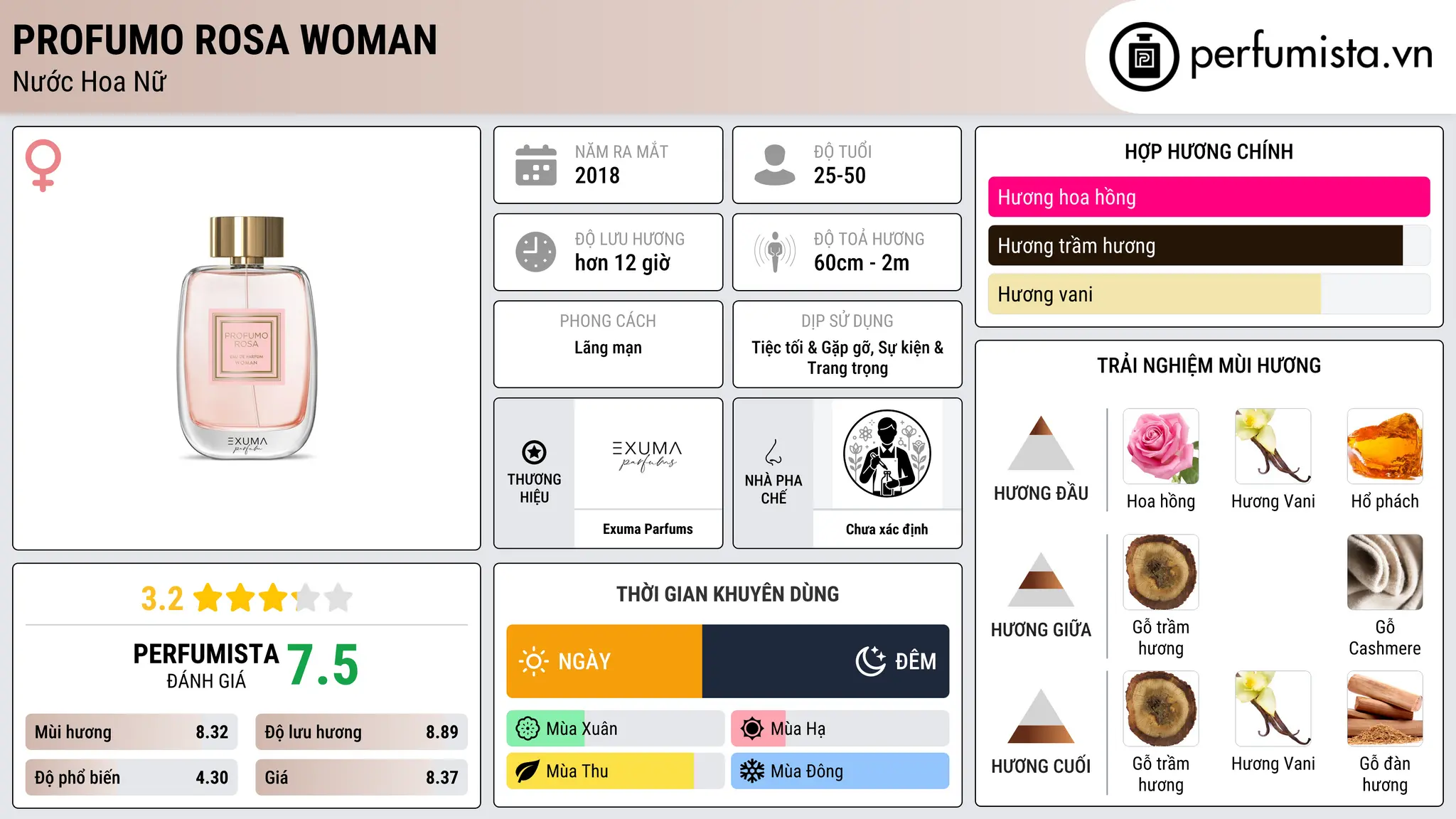This screenshot has width=1456, height=819.
Task: Click the perfumer illustration icon
Action: pos(887,454)
